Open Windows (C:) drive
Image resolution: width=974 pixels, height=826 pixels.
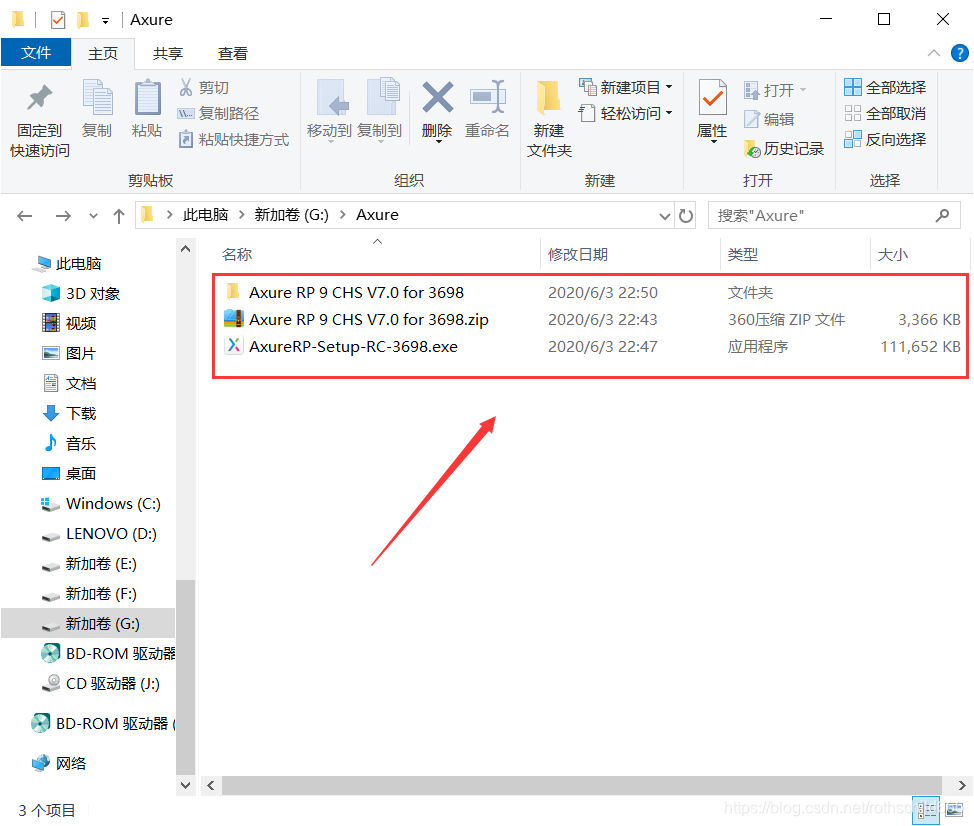[x=101, y=504]
